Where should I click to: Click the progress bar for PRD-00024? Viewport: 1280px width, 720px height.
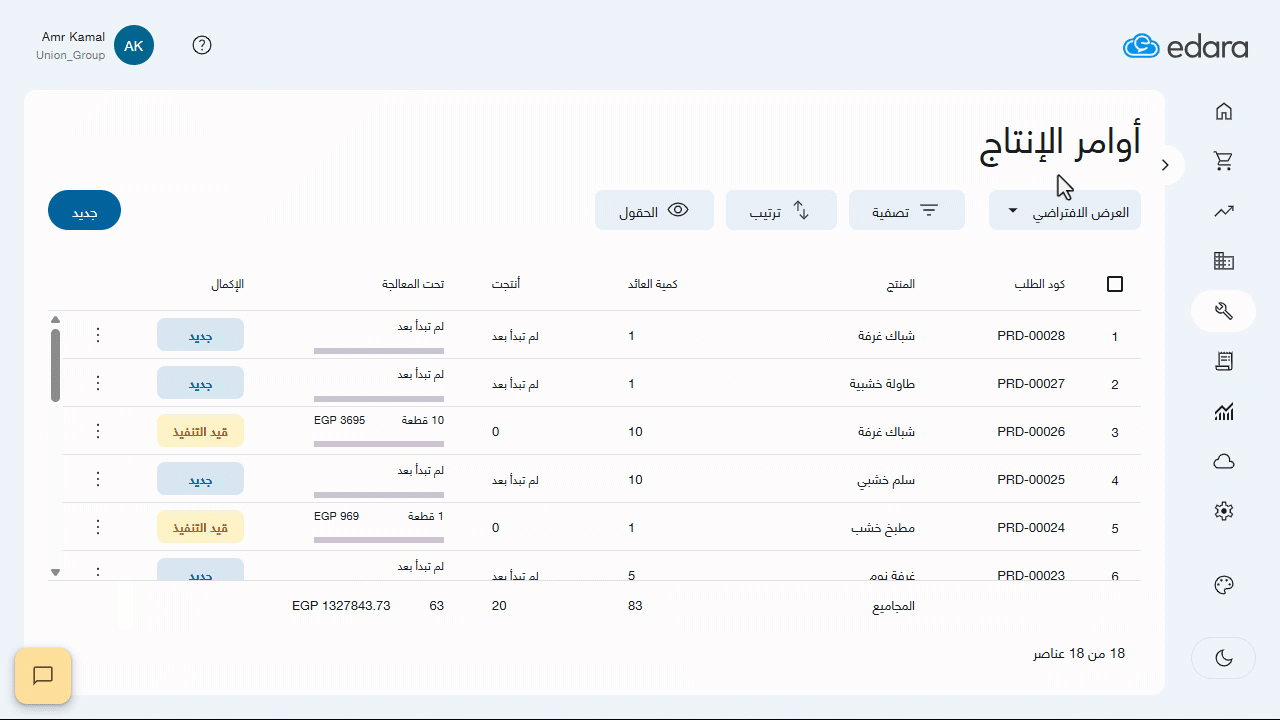tap(379, 539)
